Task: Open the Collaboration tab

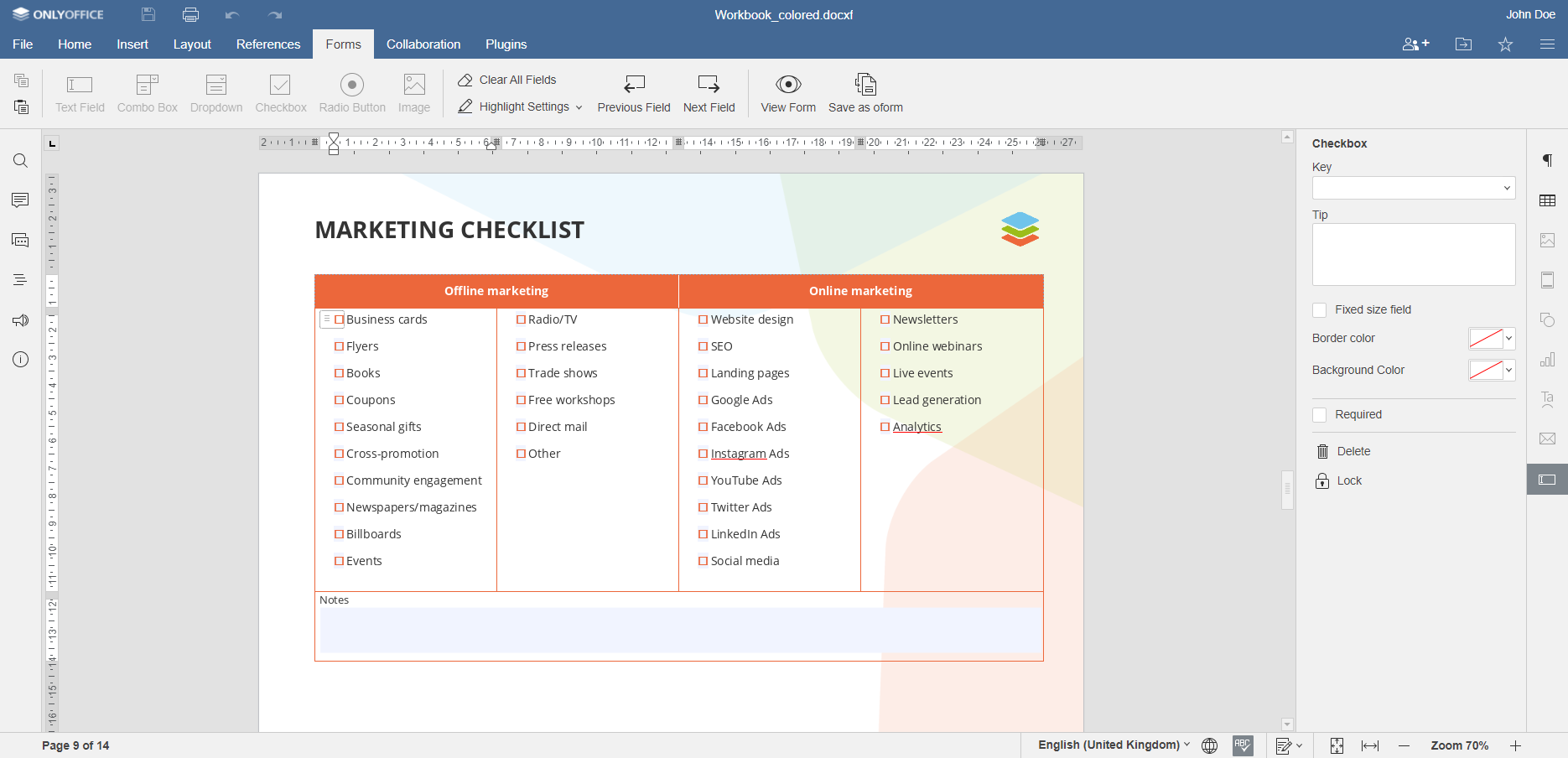Action: tap(423, 44)
